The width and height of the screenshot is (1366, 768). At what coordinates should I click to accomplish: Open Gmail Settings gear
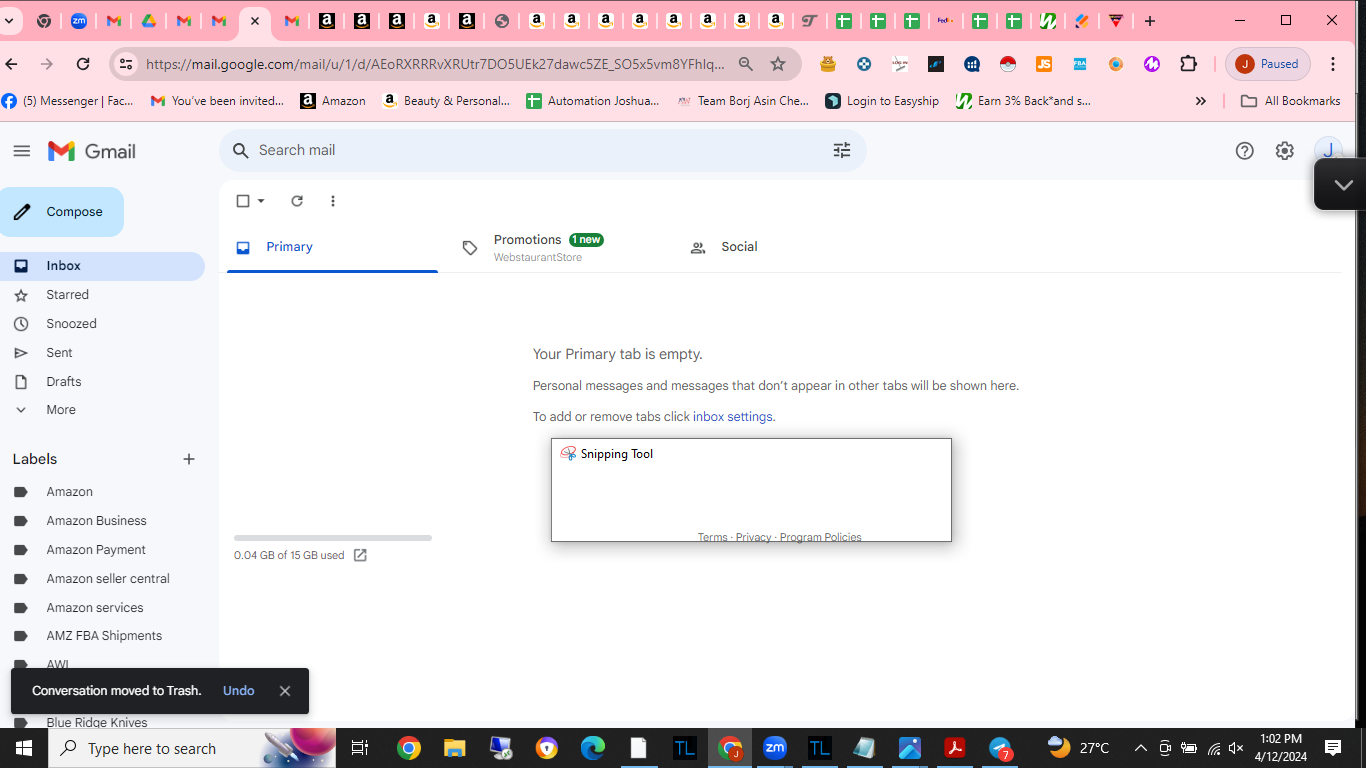tap(1285, 151)
